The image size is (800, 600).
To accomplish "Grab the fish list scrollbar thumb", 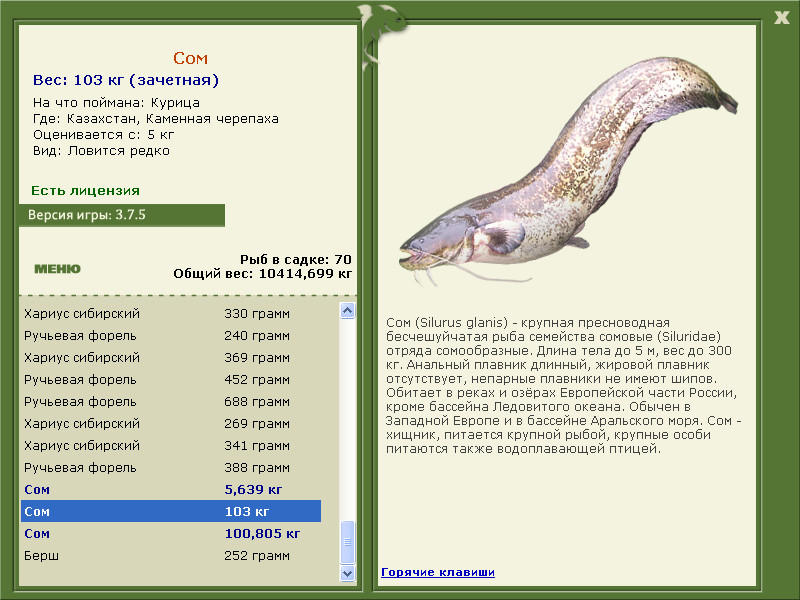I will (x=347, y=542).
